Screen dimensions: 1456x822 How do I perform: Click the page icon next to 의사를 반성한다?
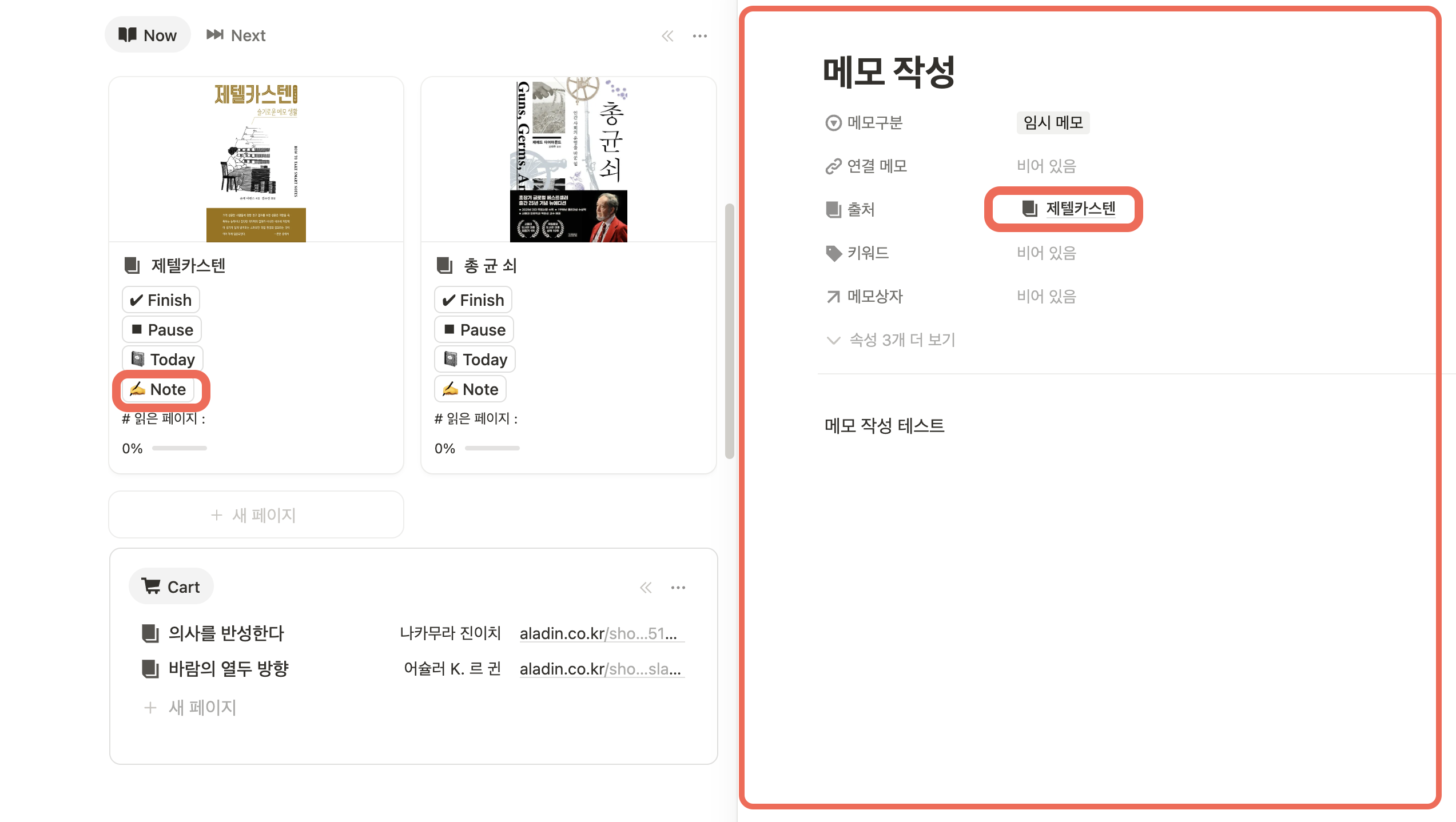[x=150, y=633]
